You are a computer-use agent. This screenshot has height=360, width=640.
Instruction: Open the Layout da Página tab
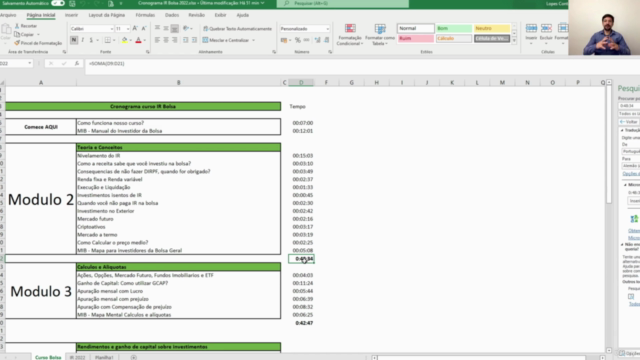(x=107, y=15)
